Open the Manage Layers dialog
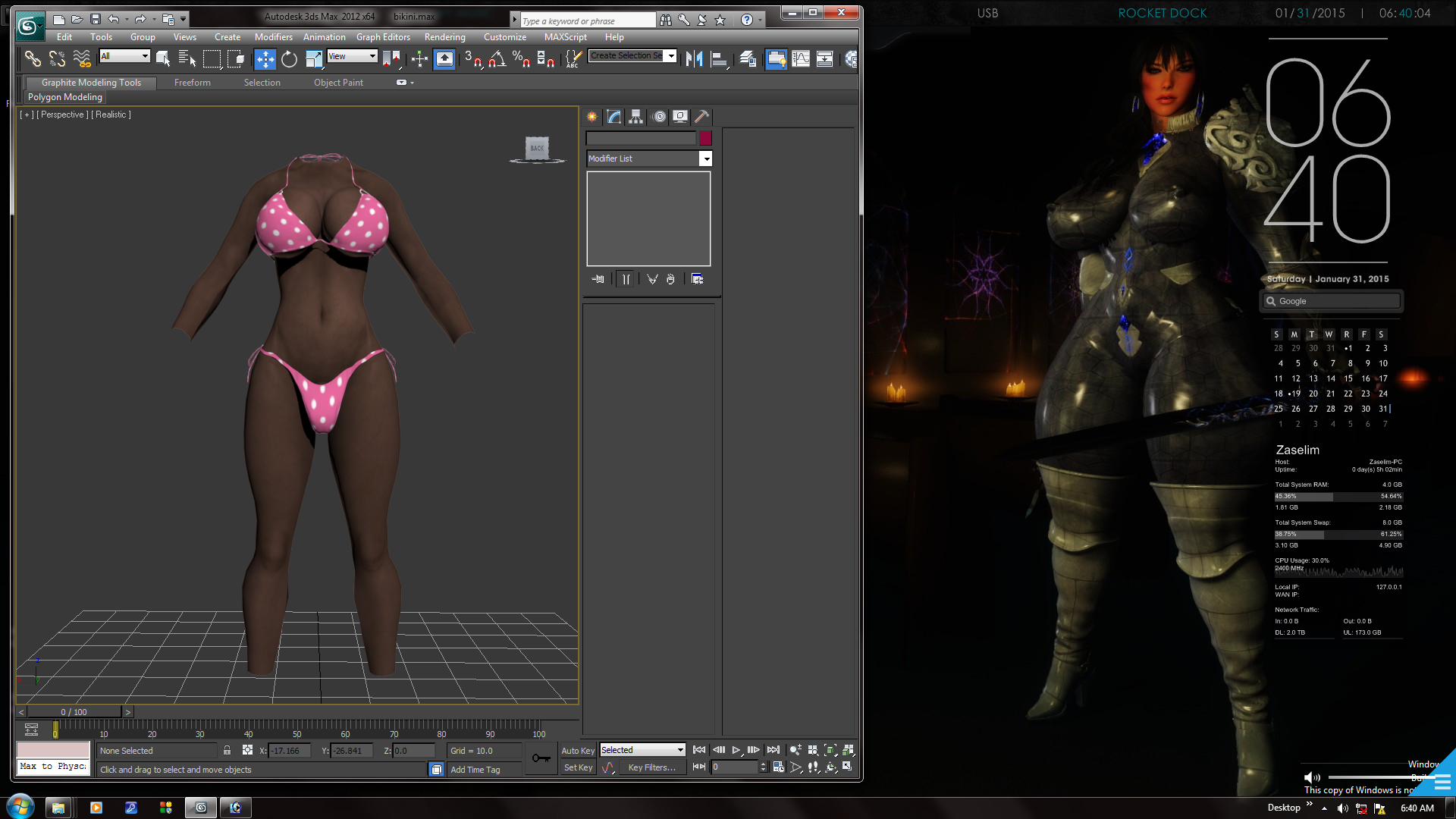Viewport: 1456px width, 819px height. pyautogui.click(x=748, y=58)
